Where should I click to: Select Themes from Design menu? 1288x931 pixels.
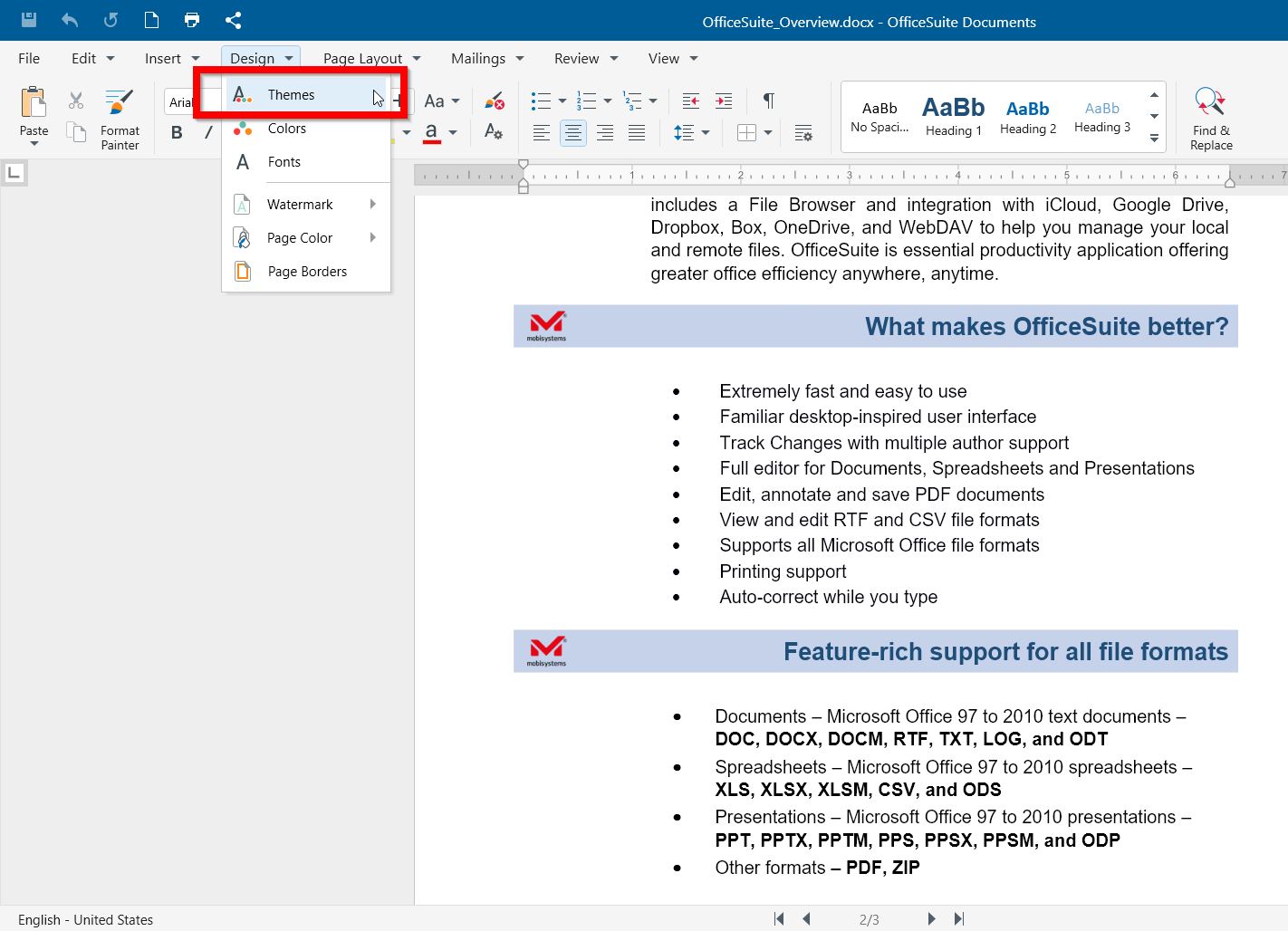click(x=306, y=94)
